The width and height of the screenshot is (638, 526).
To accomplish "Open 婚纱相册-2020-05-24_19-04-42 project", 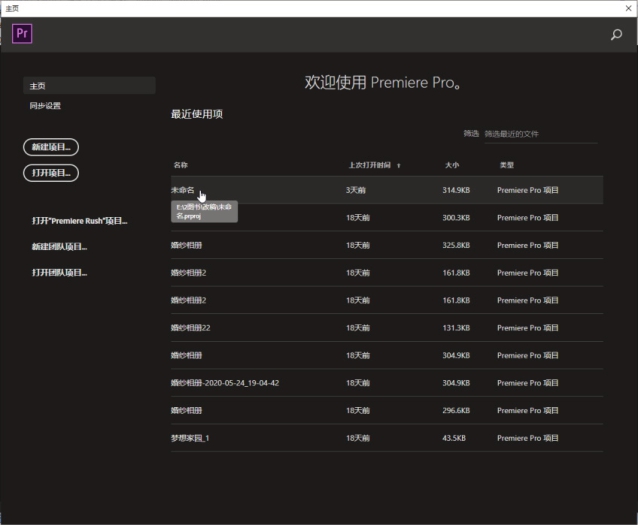I will [225, 383].
